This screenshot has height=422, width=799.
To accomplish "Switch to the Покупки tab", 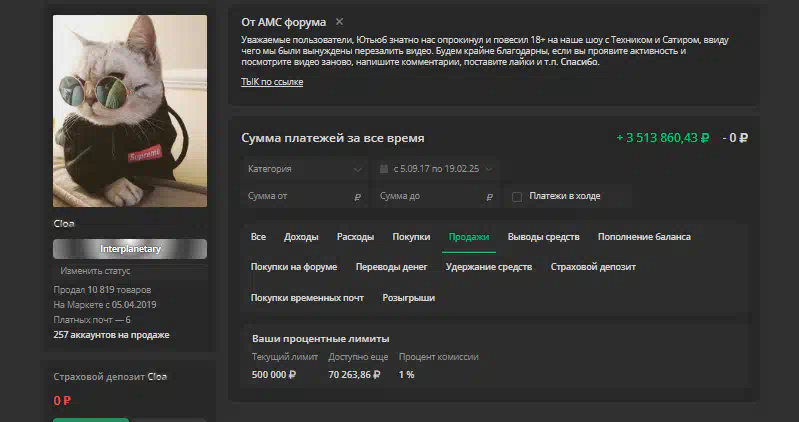I will tap(411, 237).
